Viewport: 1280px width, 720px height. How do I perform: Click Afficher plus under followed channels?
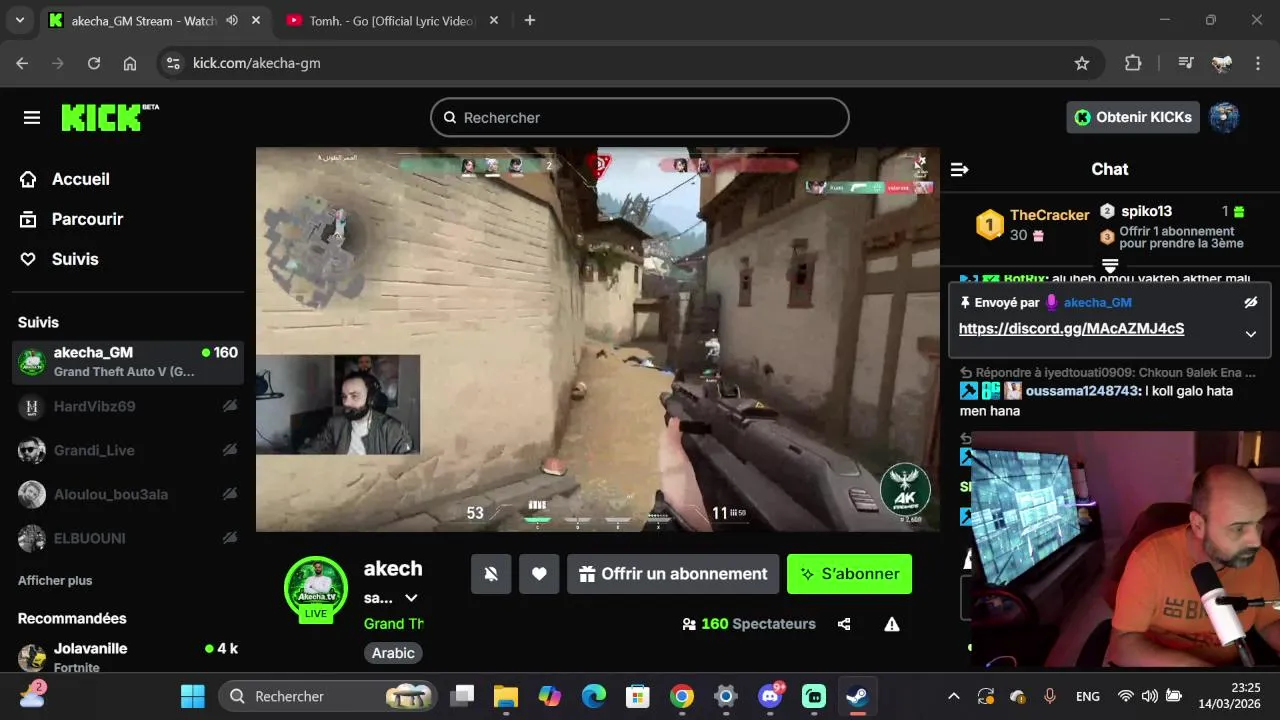(55, 580)
